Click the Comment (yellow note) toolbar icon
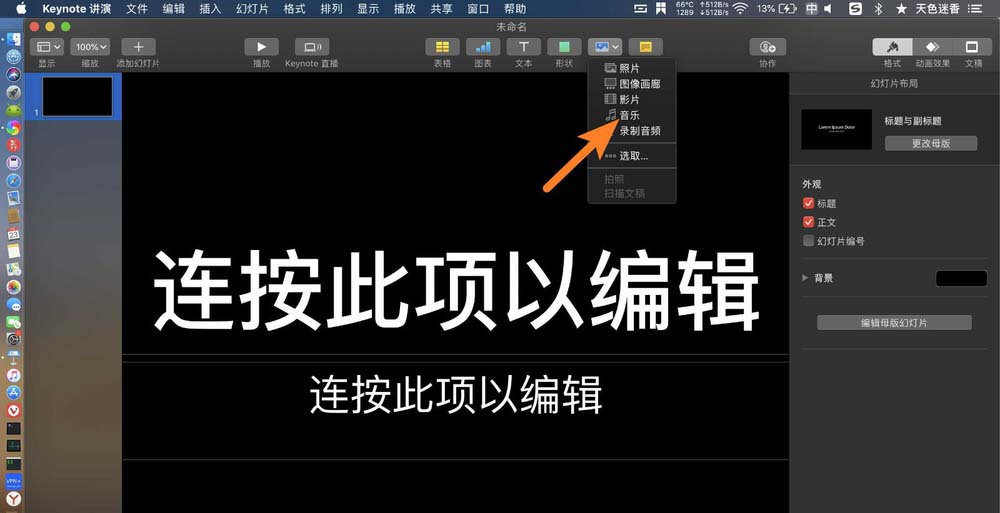 tap(645, 47)
